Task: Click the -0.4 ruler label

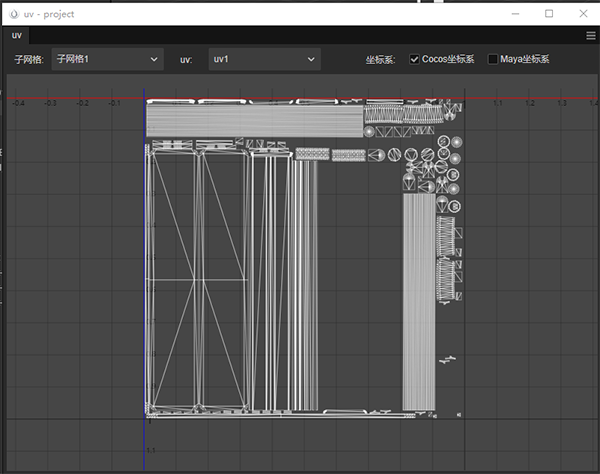Action: click(17, 103)
